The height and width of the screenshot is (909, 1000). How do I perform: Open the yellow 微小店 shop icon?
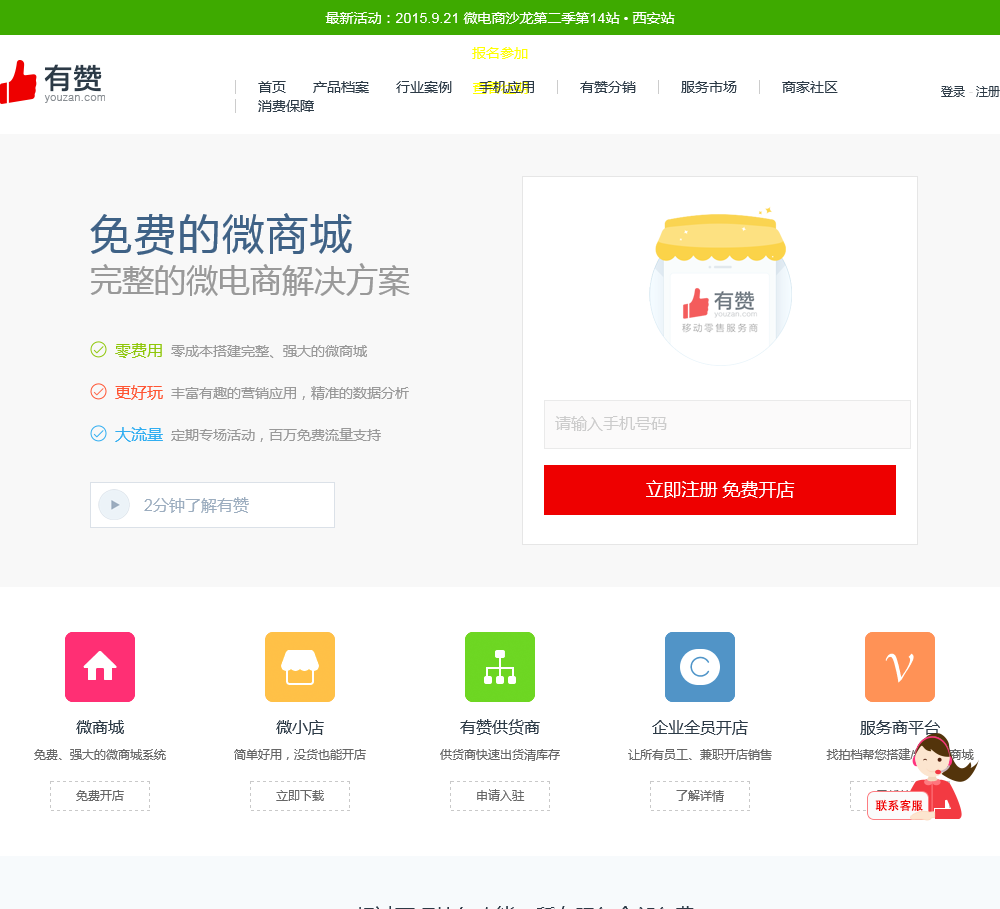pyautogui.click(x=300, y=667)
